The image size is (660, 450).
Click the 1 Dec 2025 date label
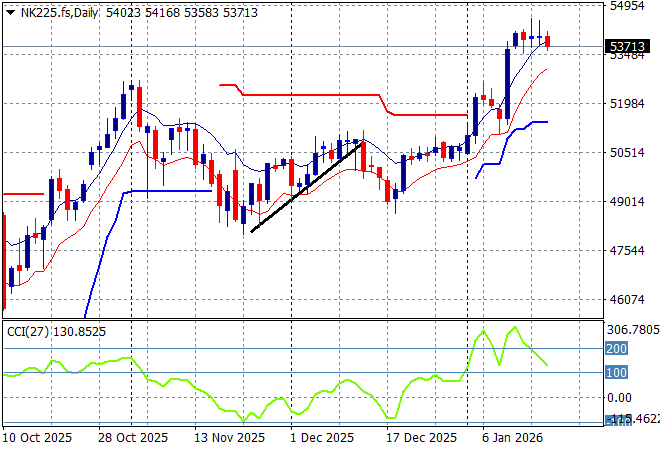point(321,438)
